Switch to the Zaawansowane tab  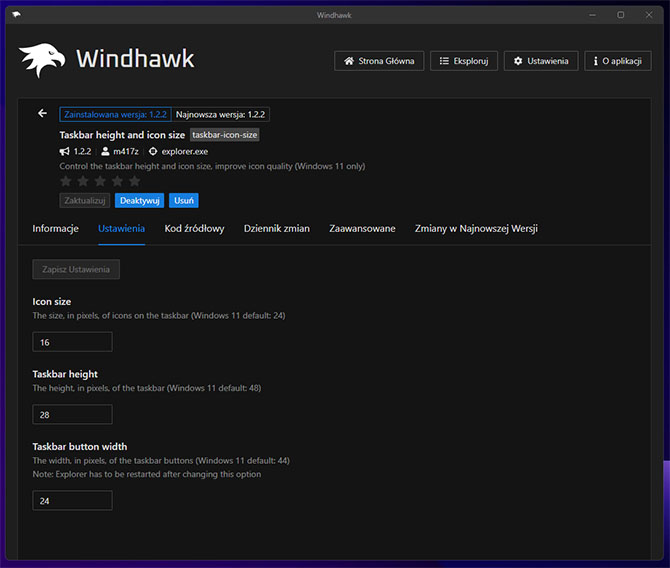[x=362, y=229]
